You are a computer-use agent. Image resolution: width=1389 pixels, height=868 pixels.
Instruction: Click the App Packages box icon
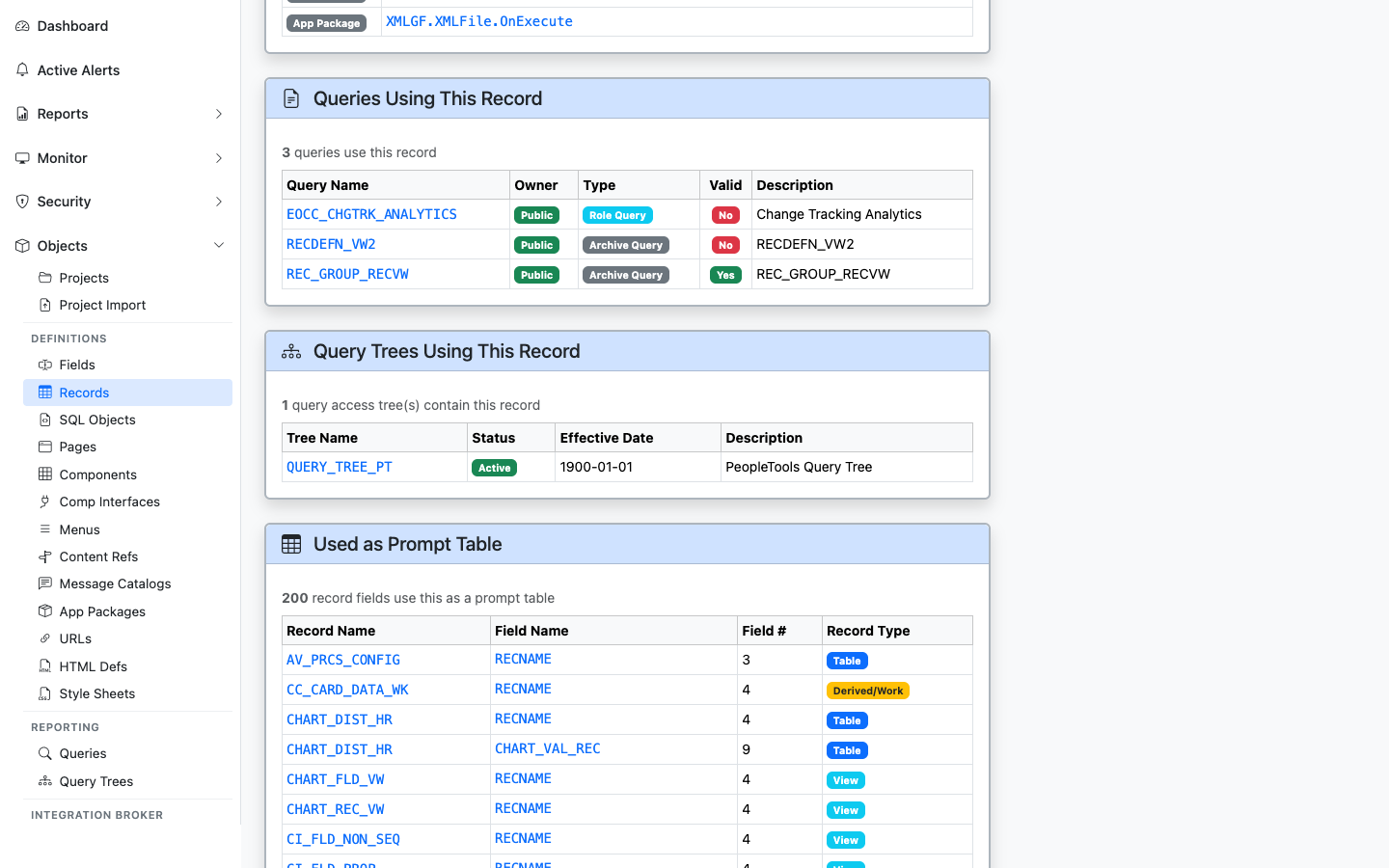pos(44,611)
